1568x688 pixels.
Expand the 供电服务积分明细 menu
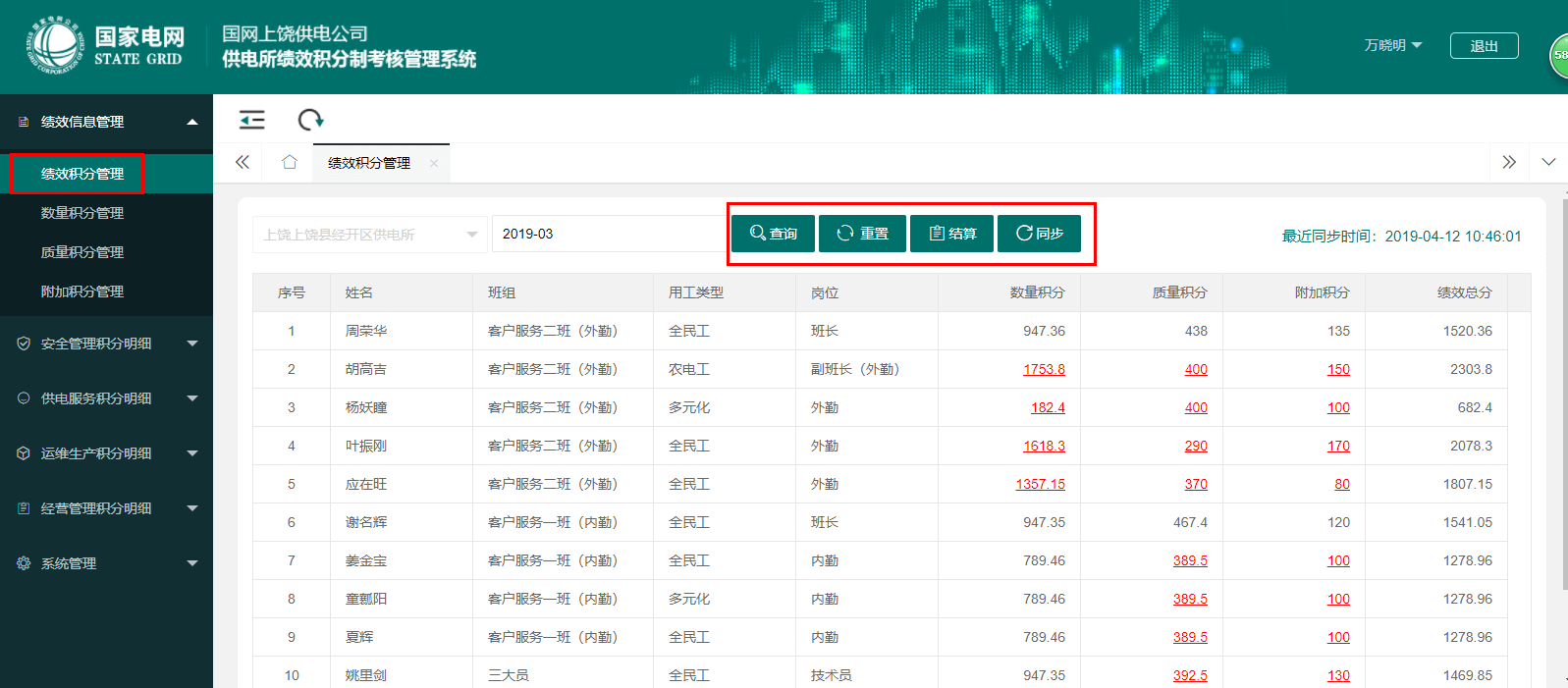point(192,398)
